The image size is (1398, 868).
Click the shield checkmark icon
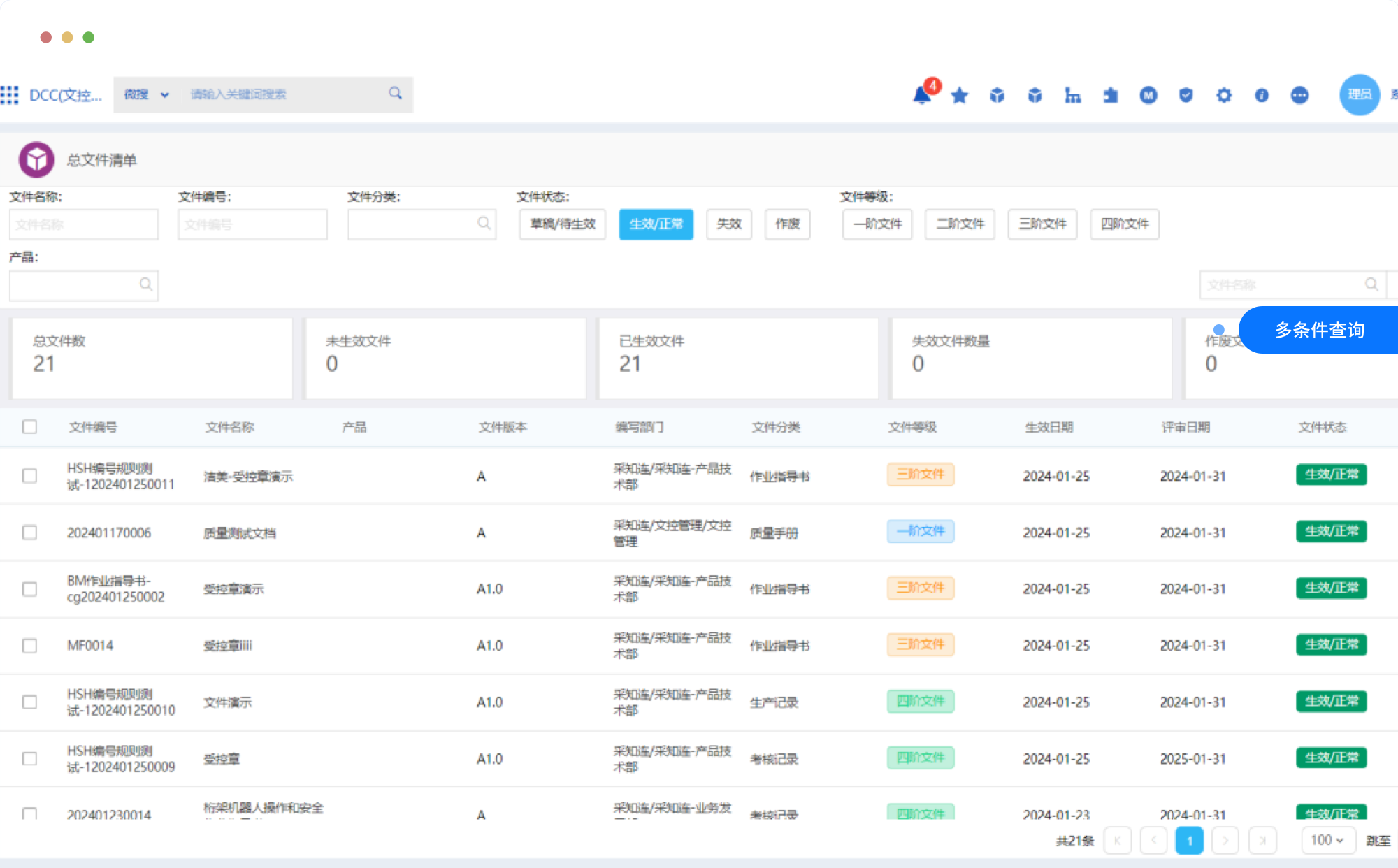[1186, 95]
